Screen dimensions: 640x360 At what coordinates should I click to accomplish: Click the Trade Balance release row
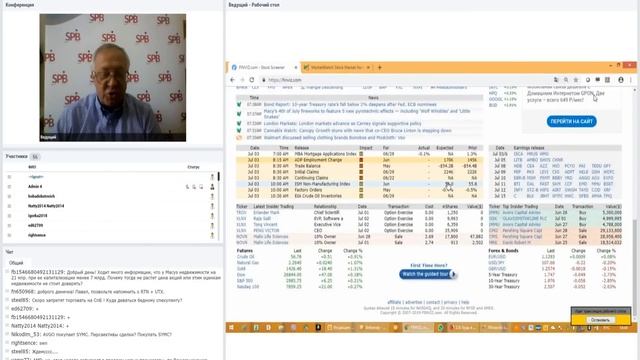tap(359, 166)
